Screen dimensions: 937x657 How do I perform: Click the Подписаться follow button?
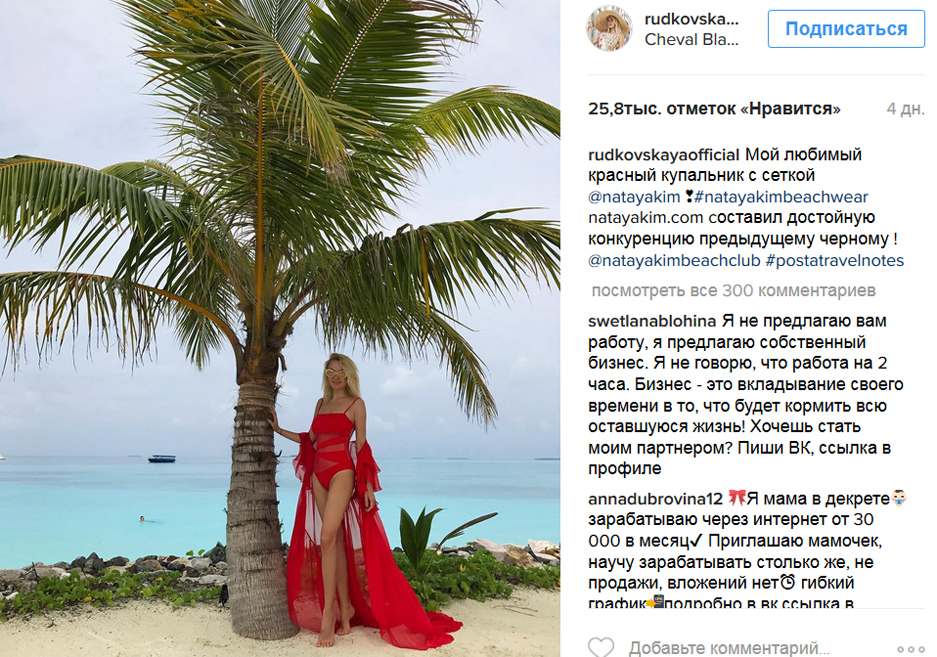click(x=846, y=29)
